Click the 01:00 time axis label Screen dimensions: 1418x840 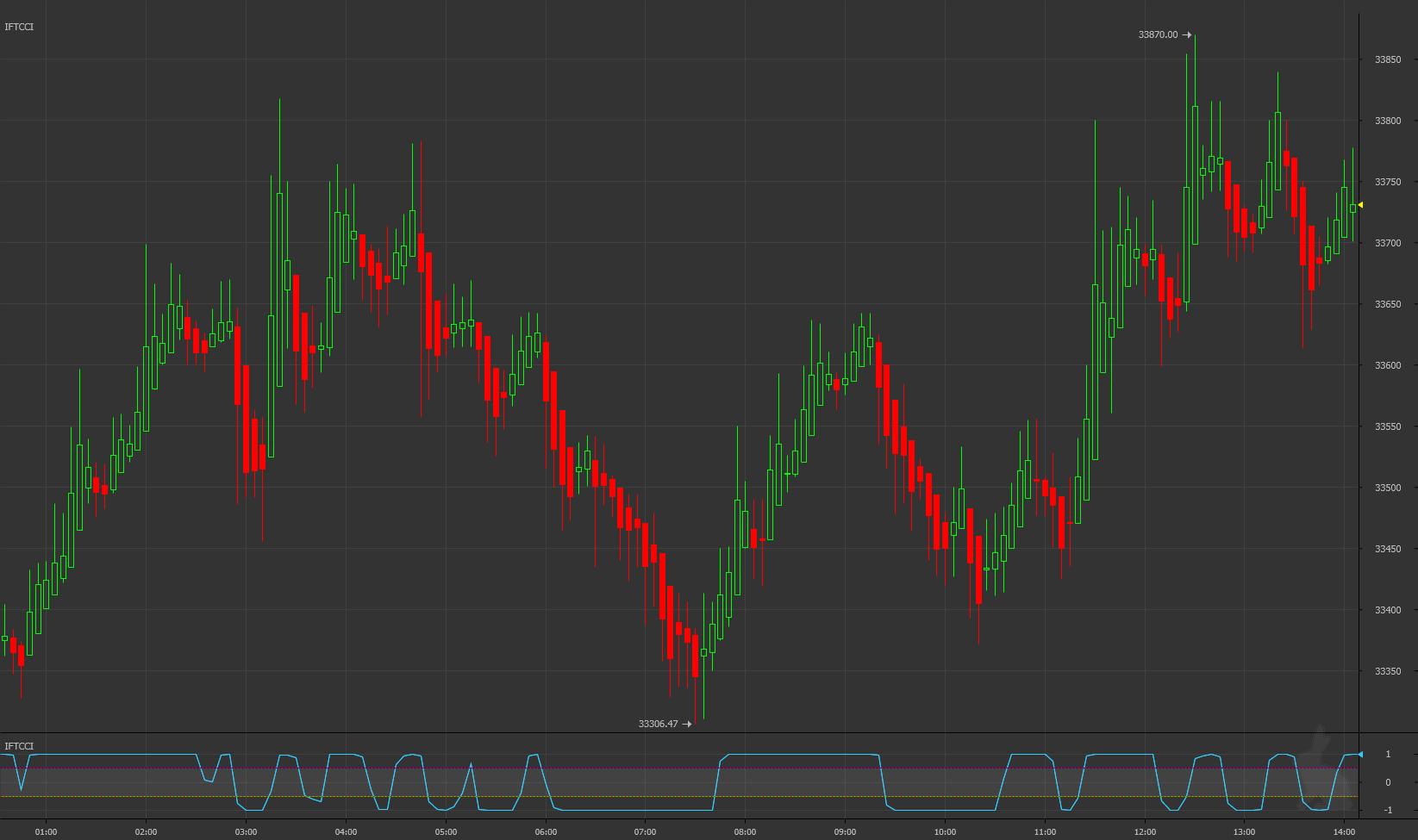[x=46, y=831]
